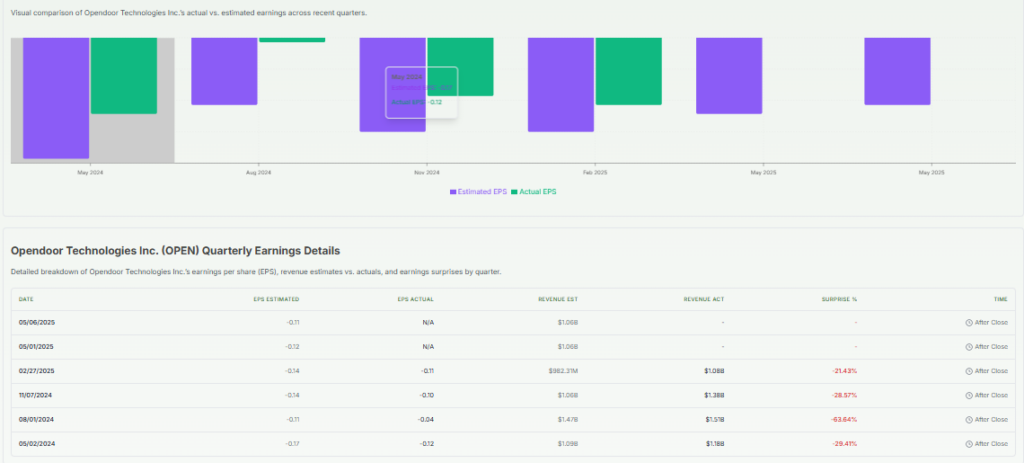Click the -21.43% surprise value
The image size is (1024, 463).
tap(844, 371)
